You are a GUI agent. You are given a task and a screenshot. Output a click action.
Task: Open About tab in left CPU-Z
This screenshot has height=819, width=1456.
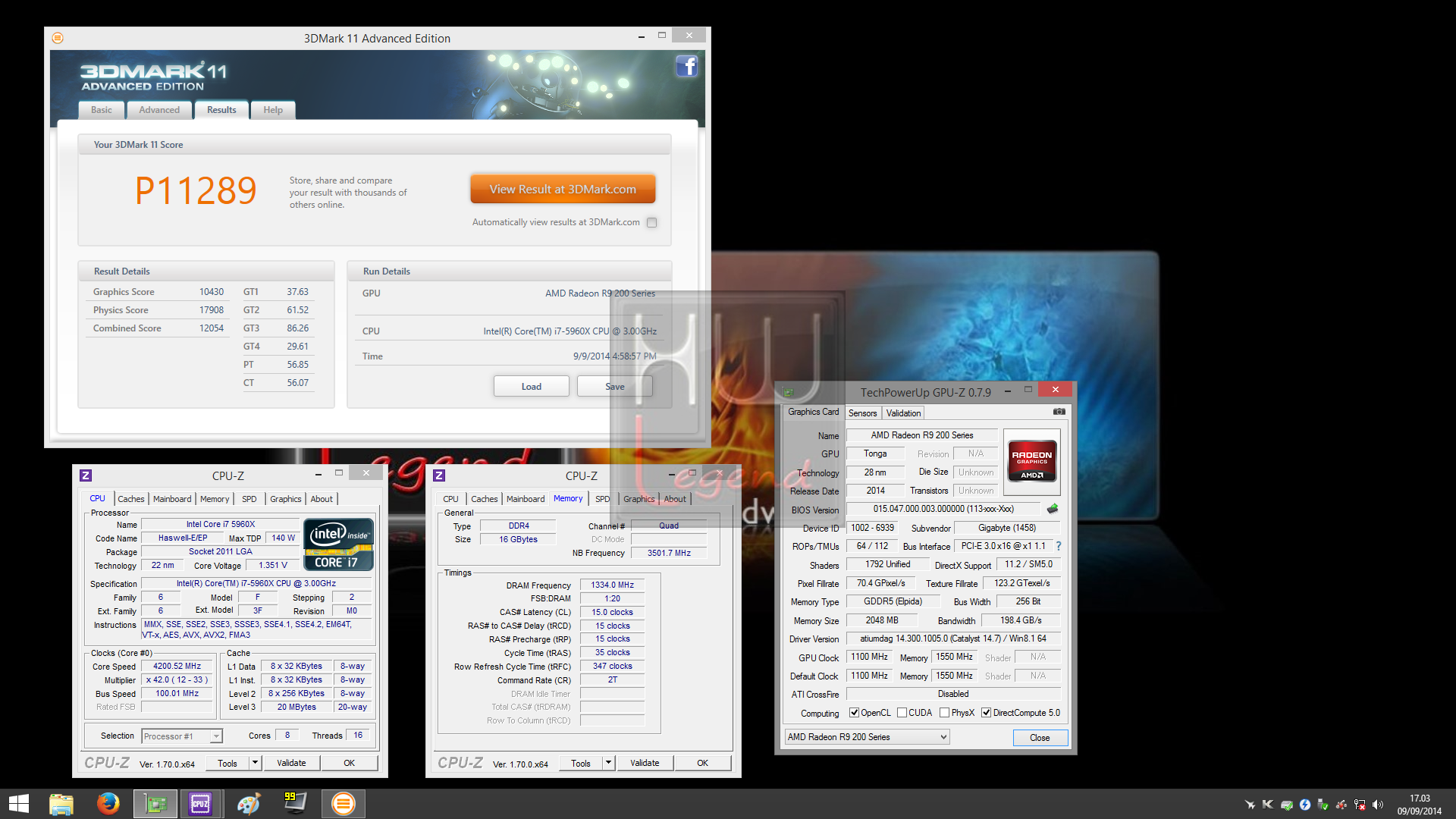322,499
